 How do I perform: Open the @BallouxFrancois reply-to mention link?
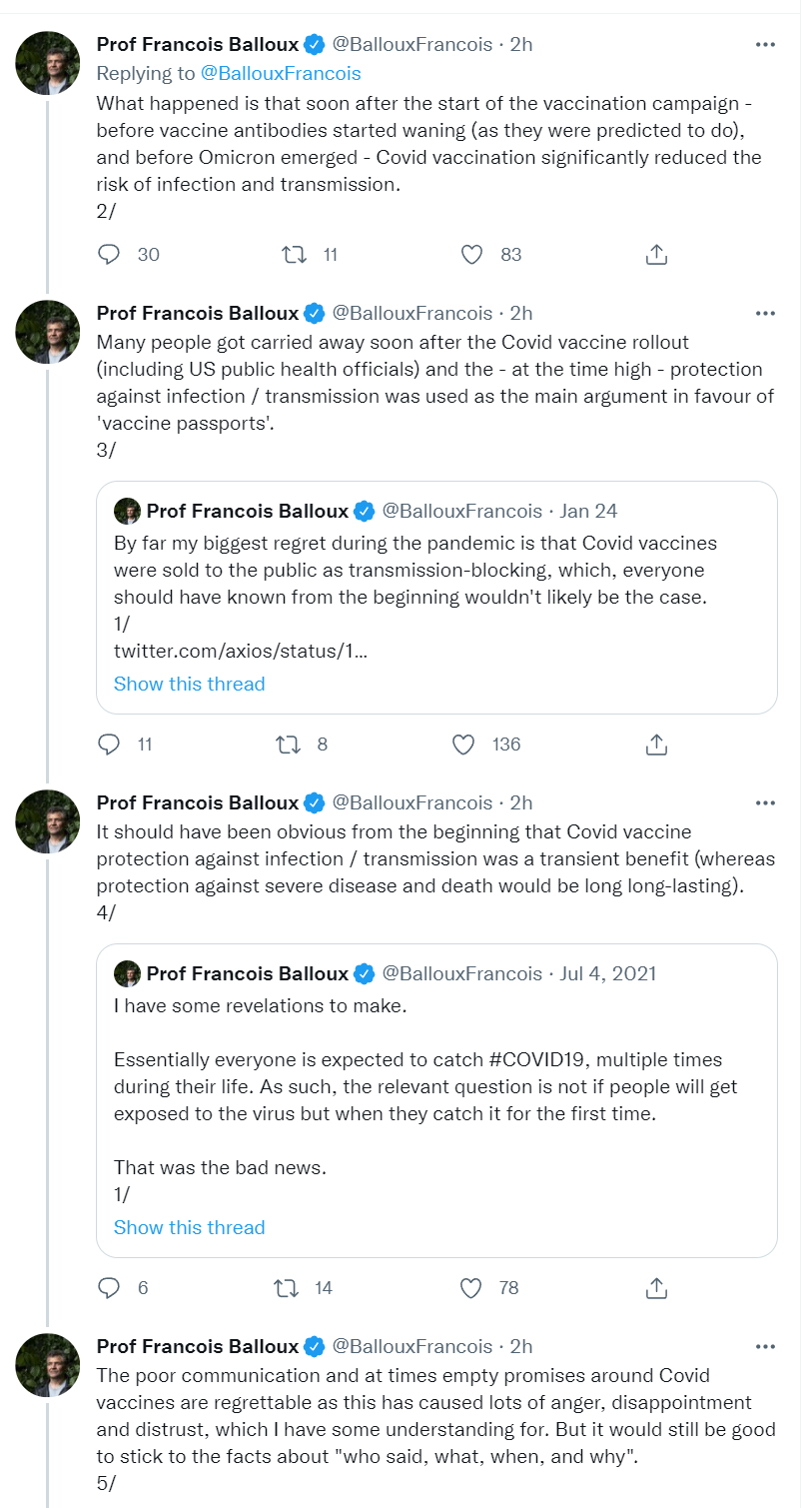tap(281, 73)
